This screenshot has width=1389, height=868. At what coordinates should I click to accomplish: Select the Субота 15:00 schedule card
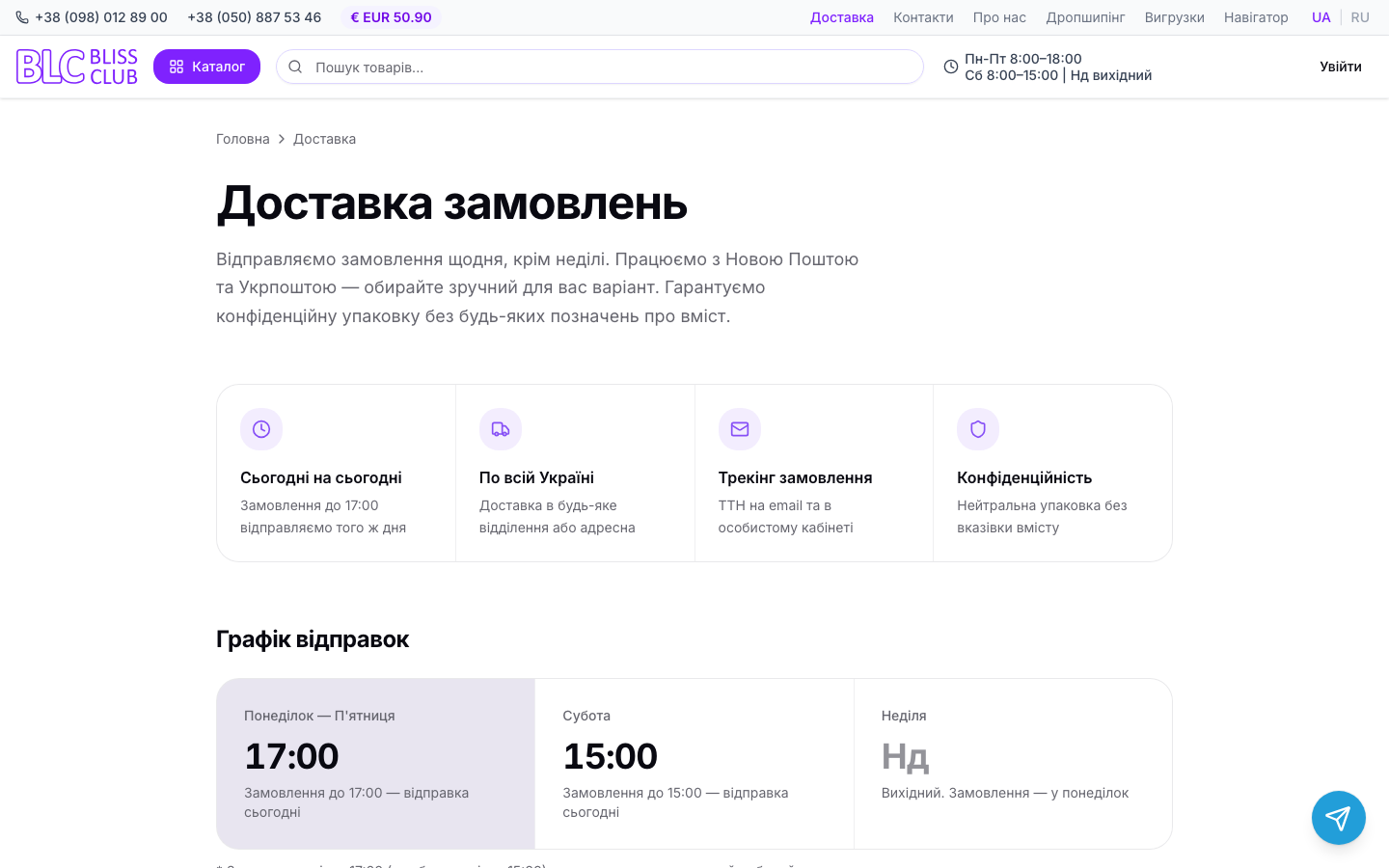pos(694,764)
